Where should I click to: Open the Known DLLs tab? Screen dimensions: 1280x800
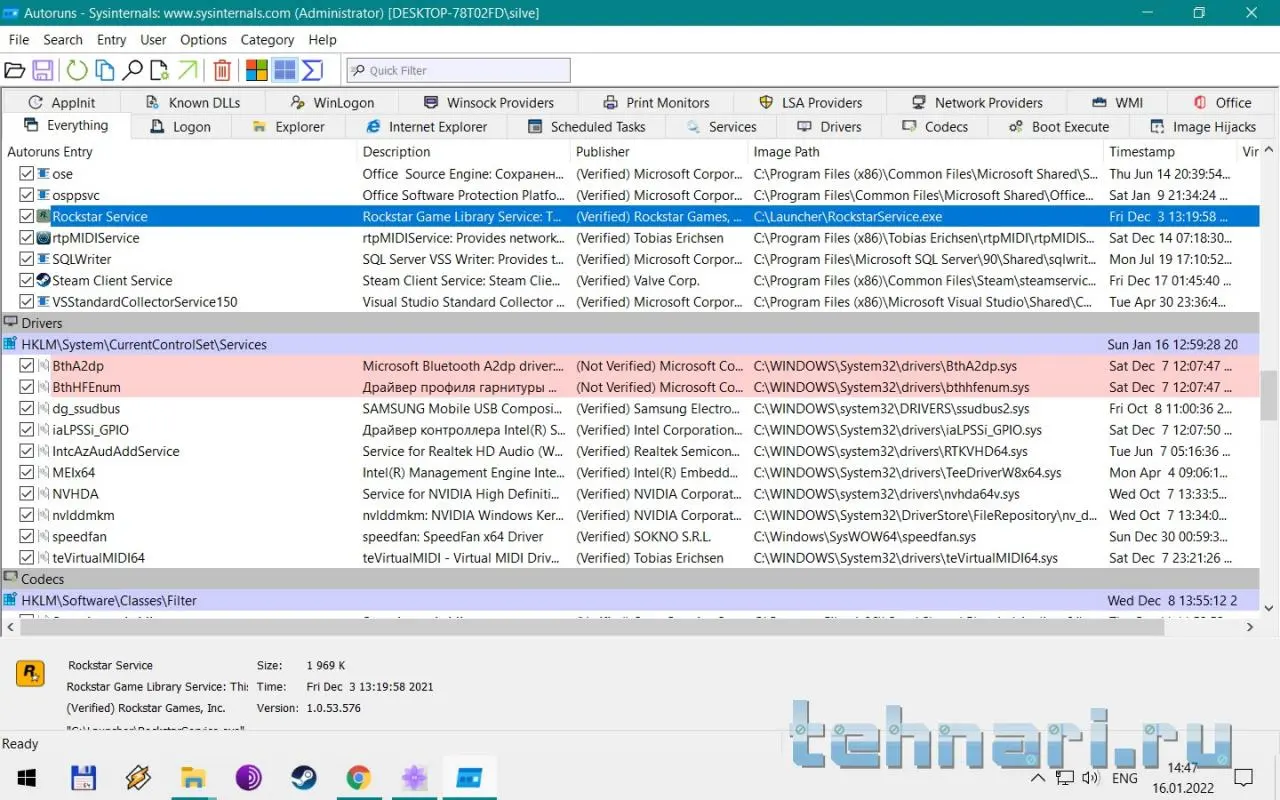click(x=192, y=102)
